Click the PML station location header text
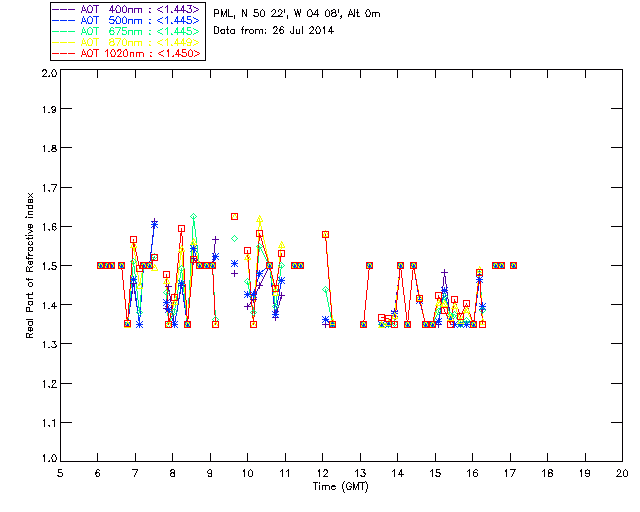Viewport: 640px width, 512px height. (297, 14)
